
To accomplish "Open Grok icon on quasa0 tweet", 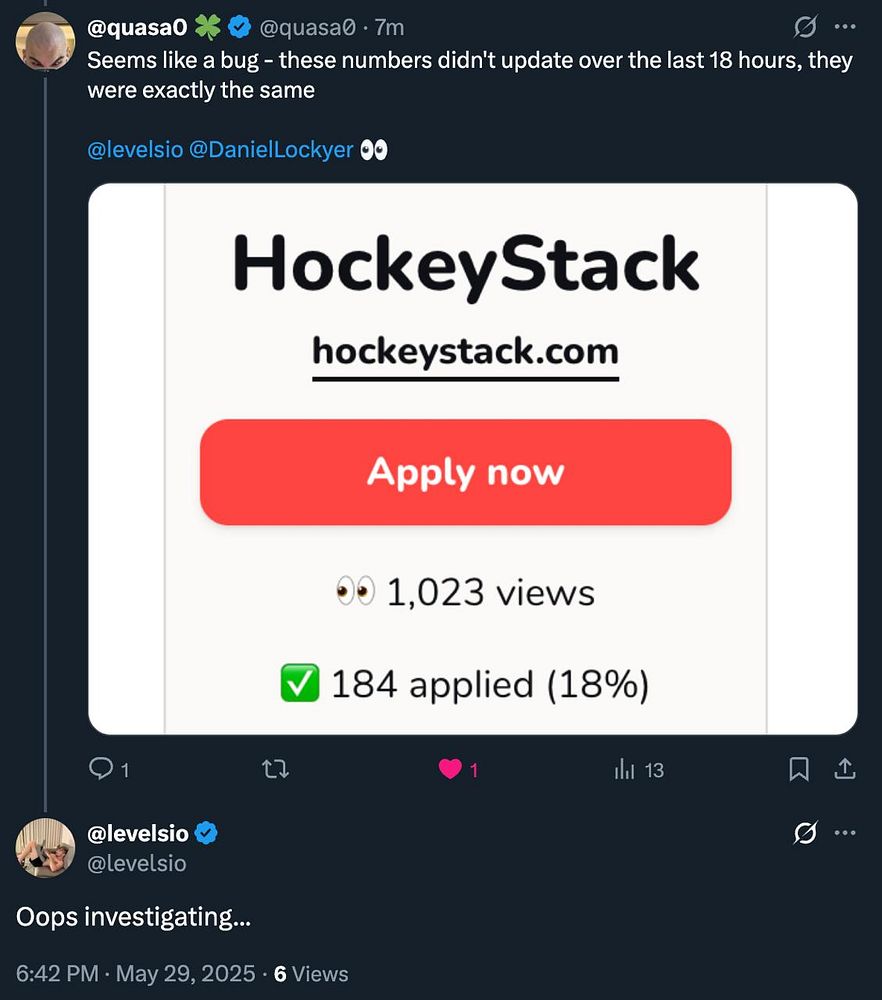I will pos(805,27).
